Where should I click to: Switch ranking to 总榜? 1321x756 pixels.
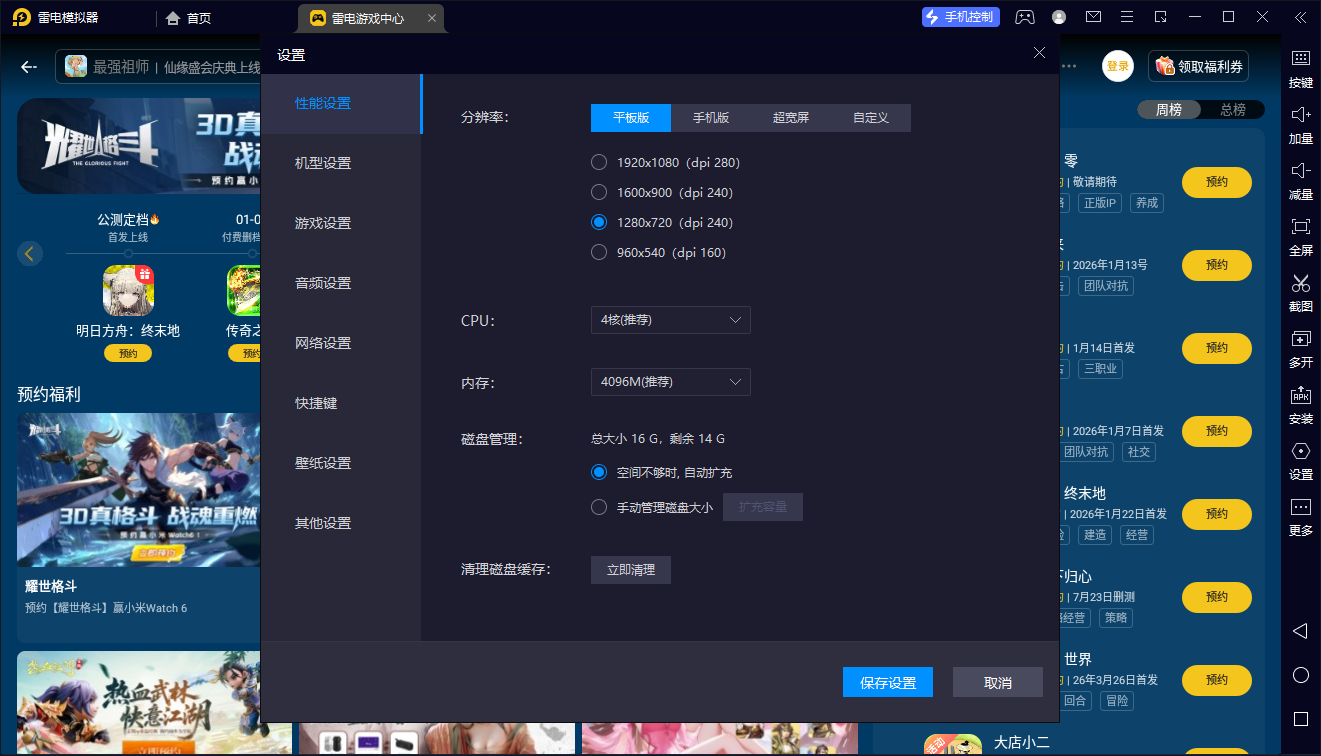[x=1233, y=110]
